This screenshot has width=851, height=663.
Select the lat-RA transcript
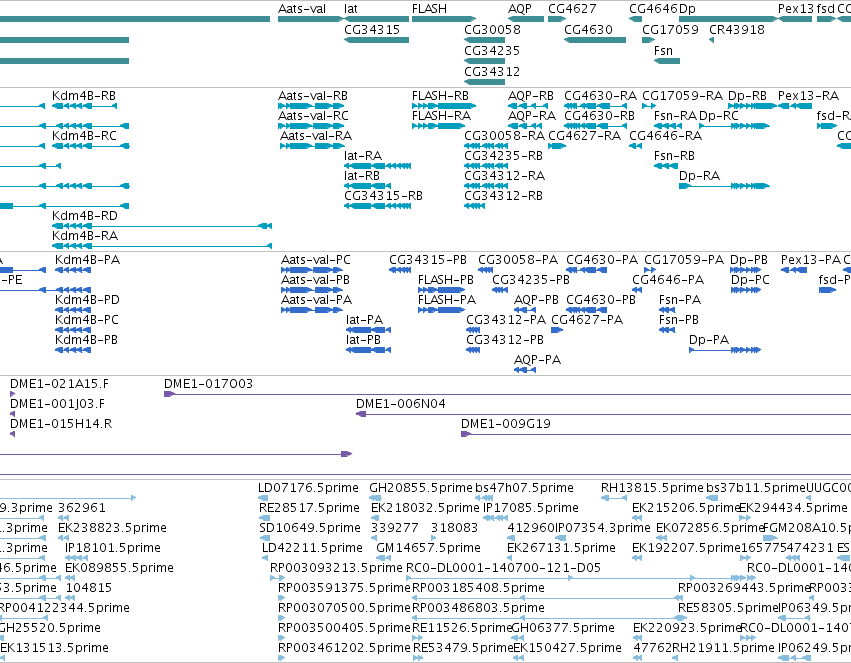click(x=377, y=165)
